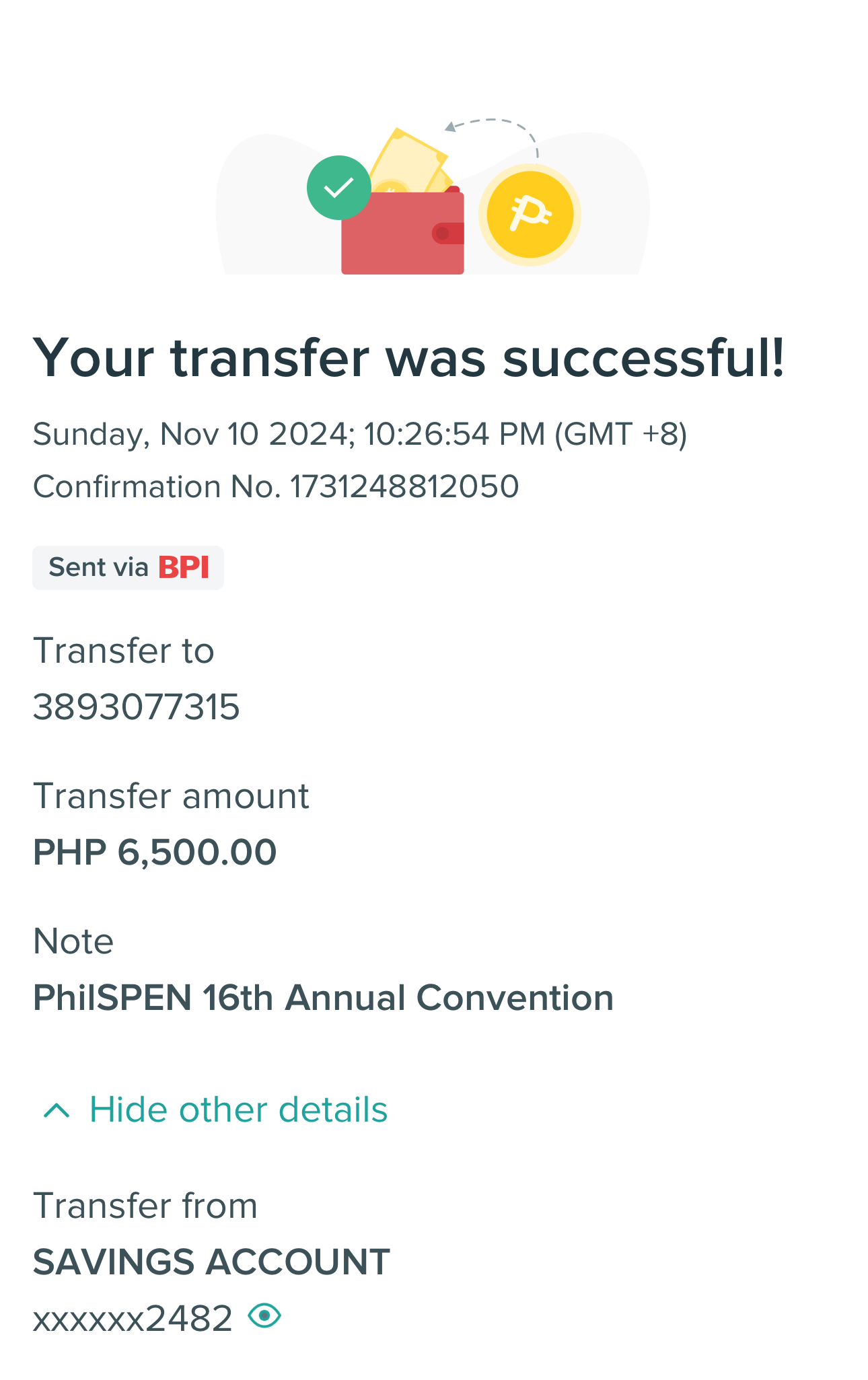Click the Your transfer was successful heading
Viewport: 868px width, 1380px height.
click(x=409, y=358)
